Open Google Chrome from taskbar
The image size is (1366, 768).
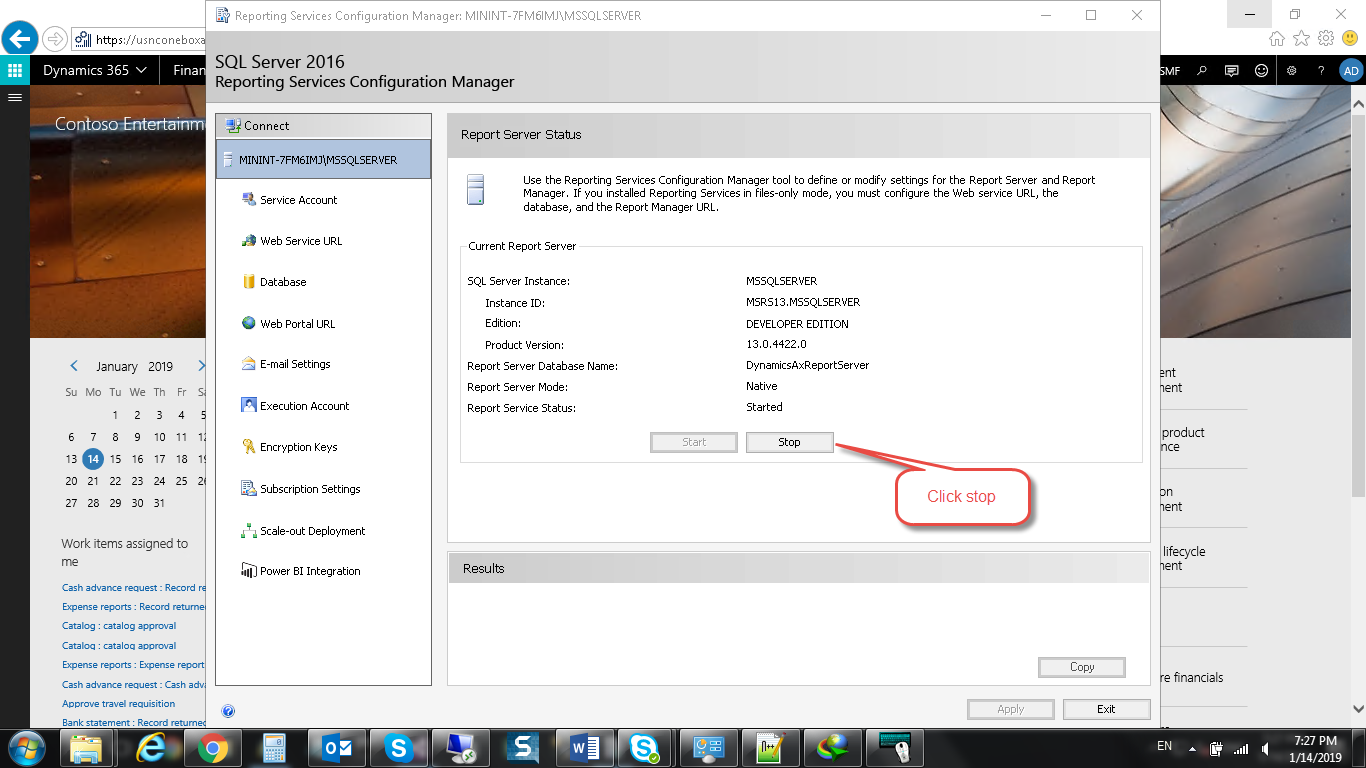click(x=213, y=748)
